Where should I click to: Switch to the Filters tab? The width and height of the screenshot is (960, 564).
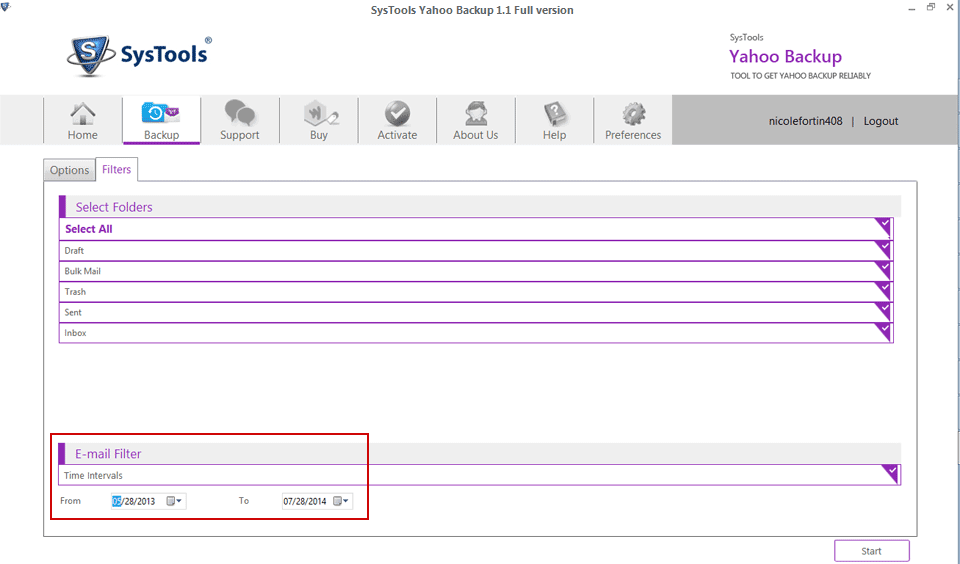pos(116,170)
